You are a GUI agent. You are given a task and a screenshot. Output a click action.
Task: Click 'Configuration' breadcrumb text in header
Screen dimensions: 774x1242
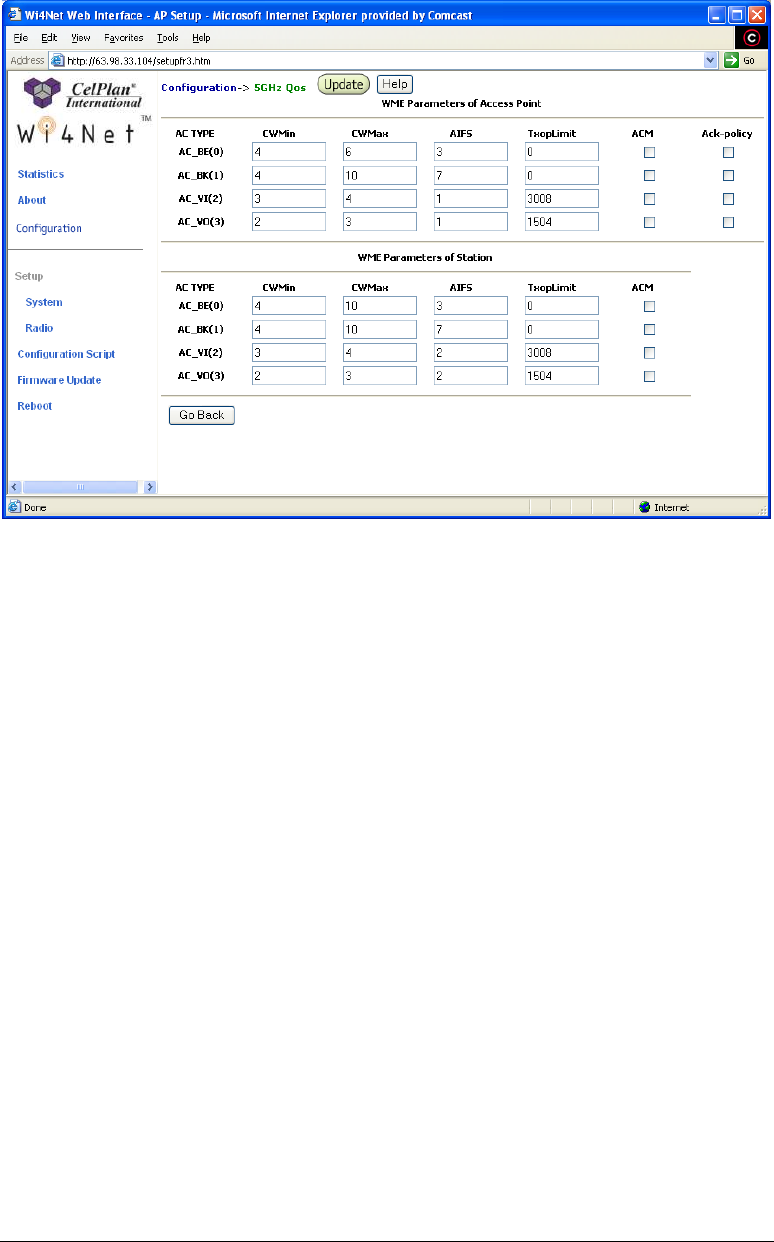coord(198,87)
